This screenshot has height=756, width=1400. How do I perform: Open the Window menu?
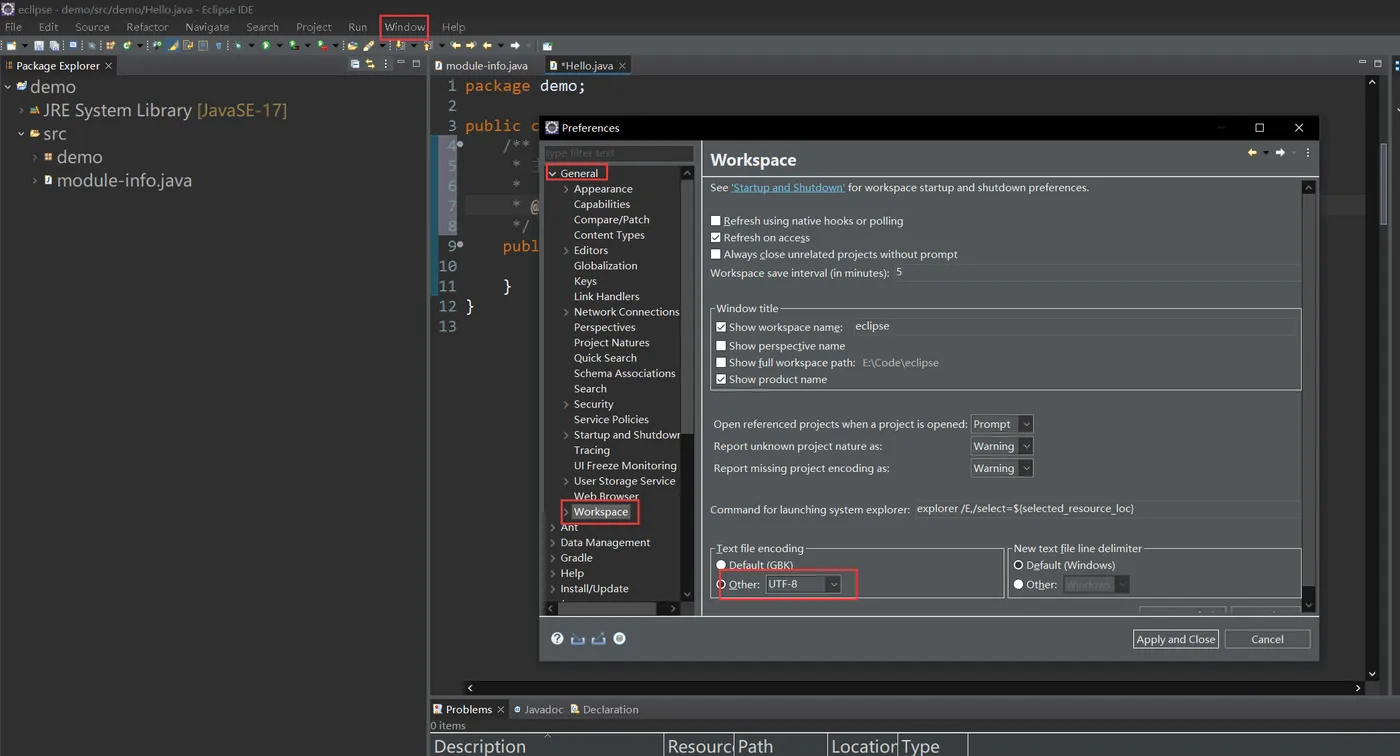pyautogui.click(x=405, y=27)
